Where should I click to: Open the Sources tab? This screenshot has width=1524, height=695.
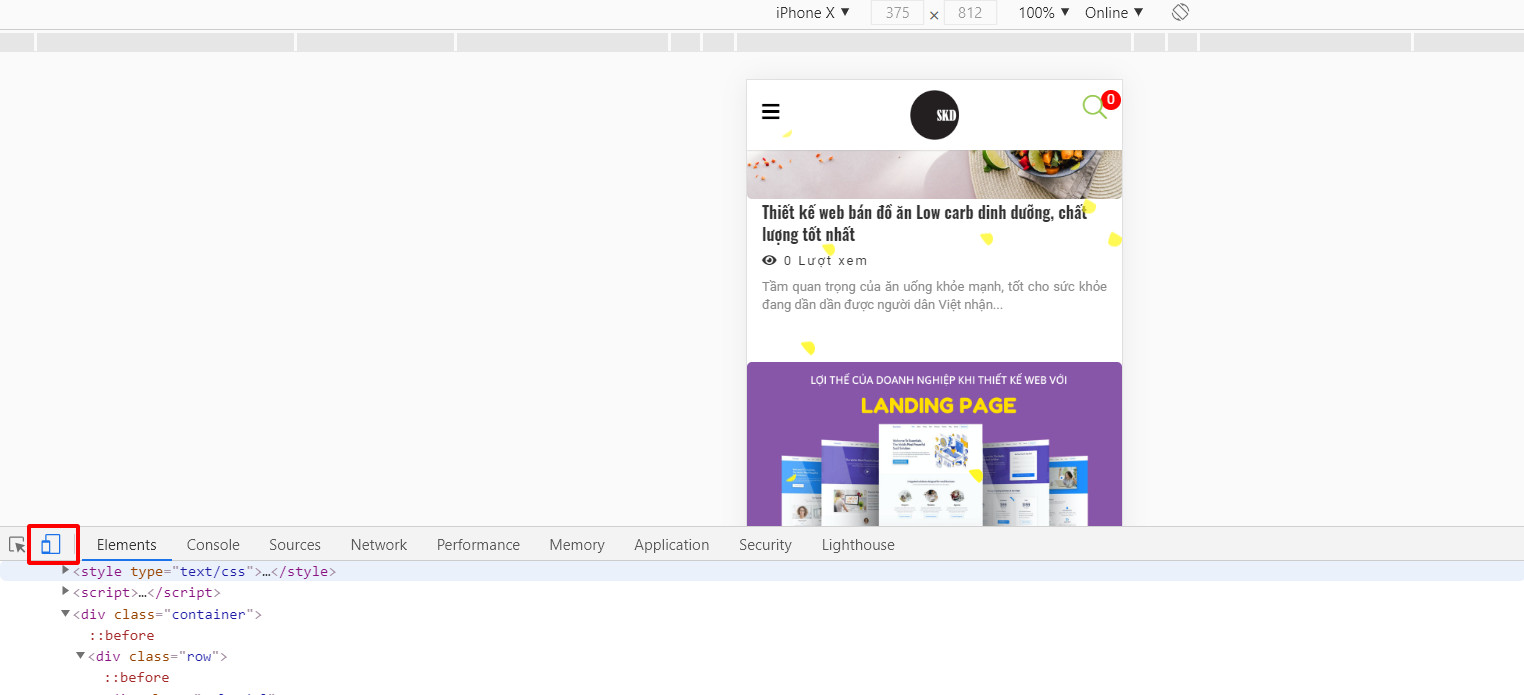pos(295,545)
